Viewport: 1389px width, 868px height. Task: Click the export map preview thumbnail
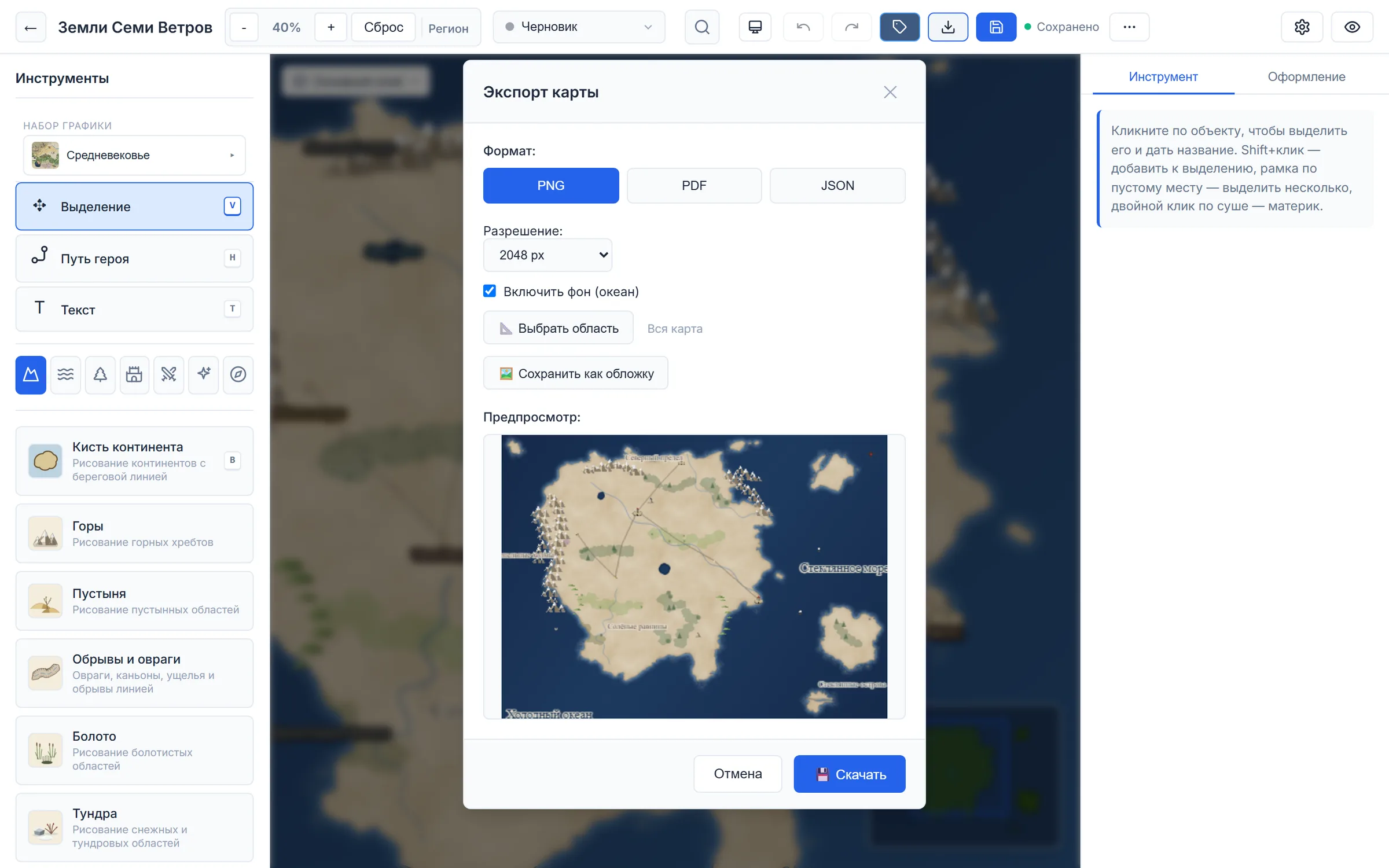[694, 576]
